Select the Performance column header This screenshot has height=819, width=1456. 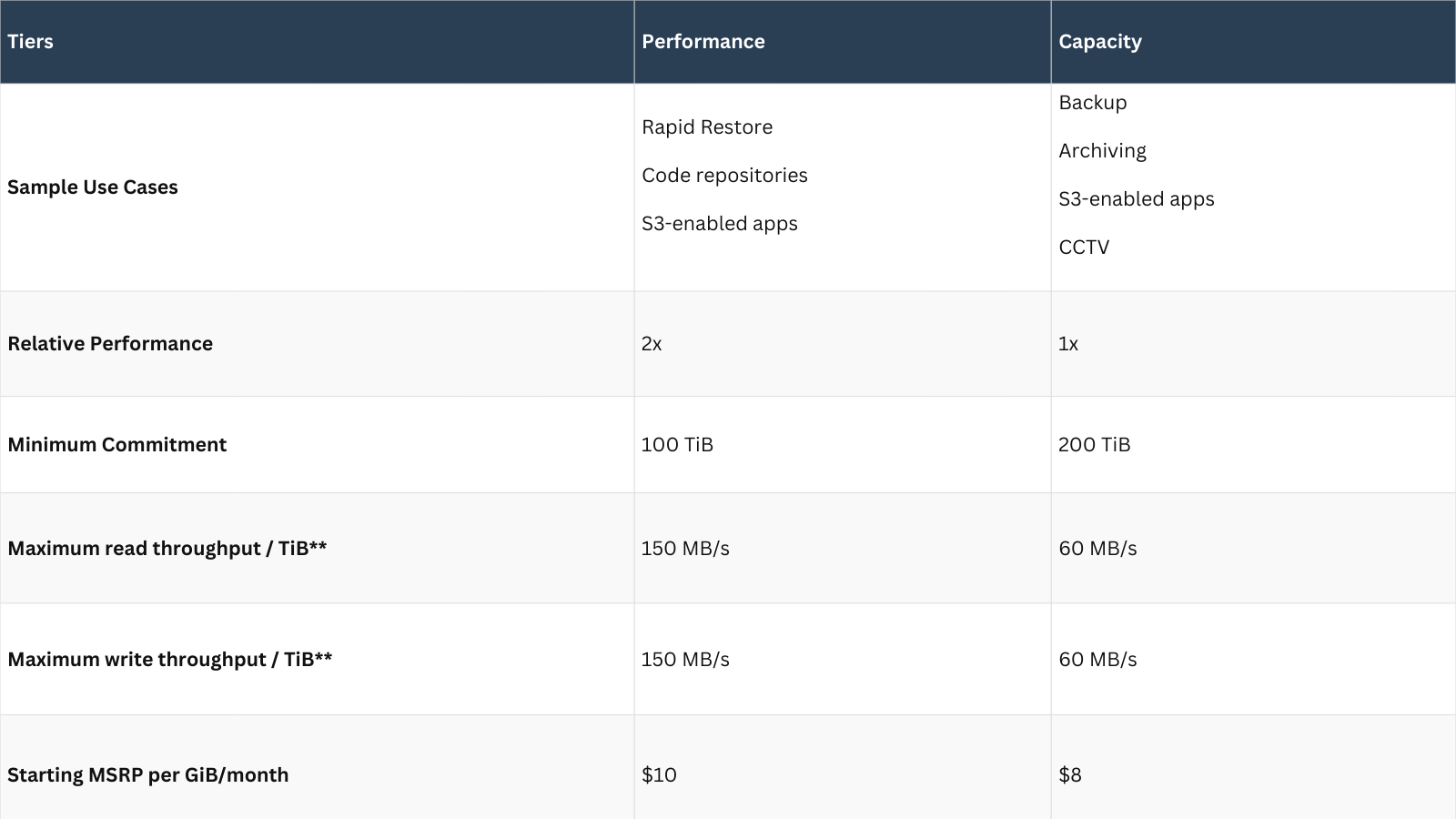pyautogui.click(x=703, y=42)
